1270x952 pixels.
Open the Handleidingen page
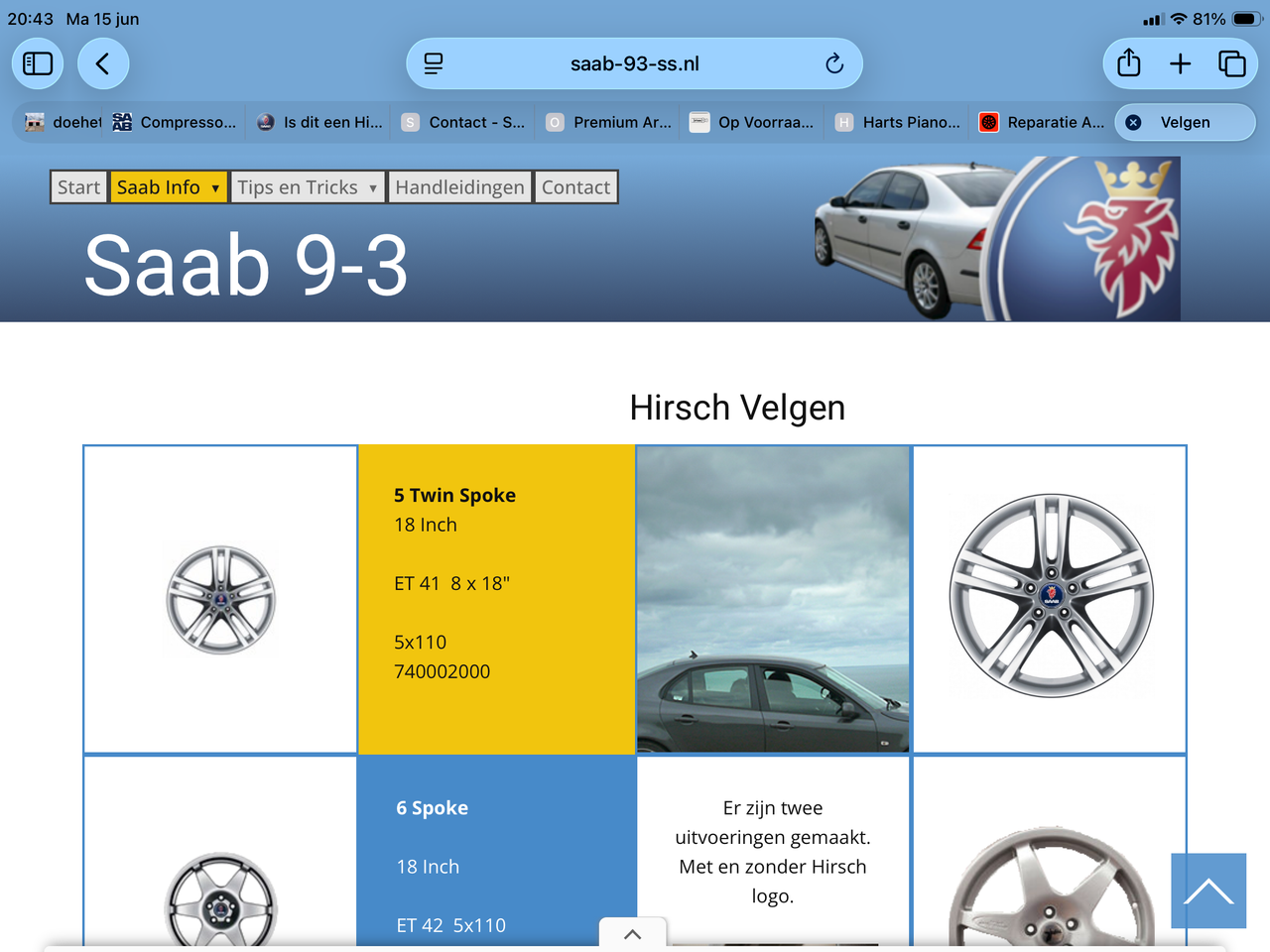pyautogui.click(x=459, y=187)
